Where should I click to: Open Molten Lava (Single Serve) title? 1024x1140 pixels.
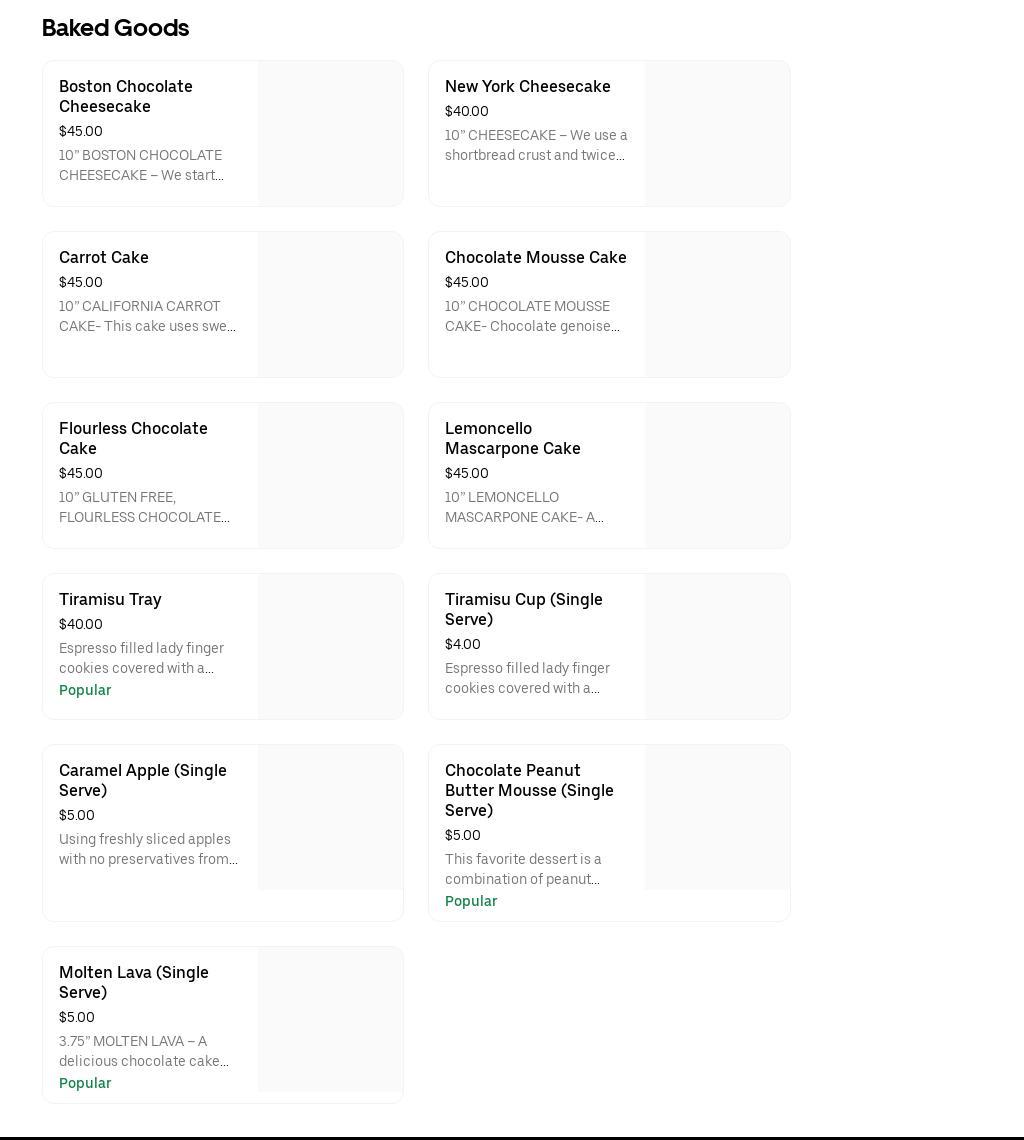133,982
